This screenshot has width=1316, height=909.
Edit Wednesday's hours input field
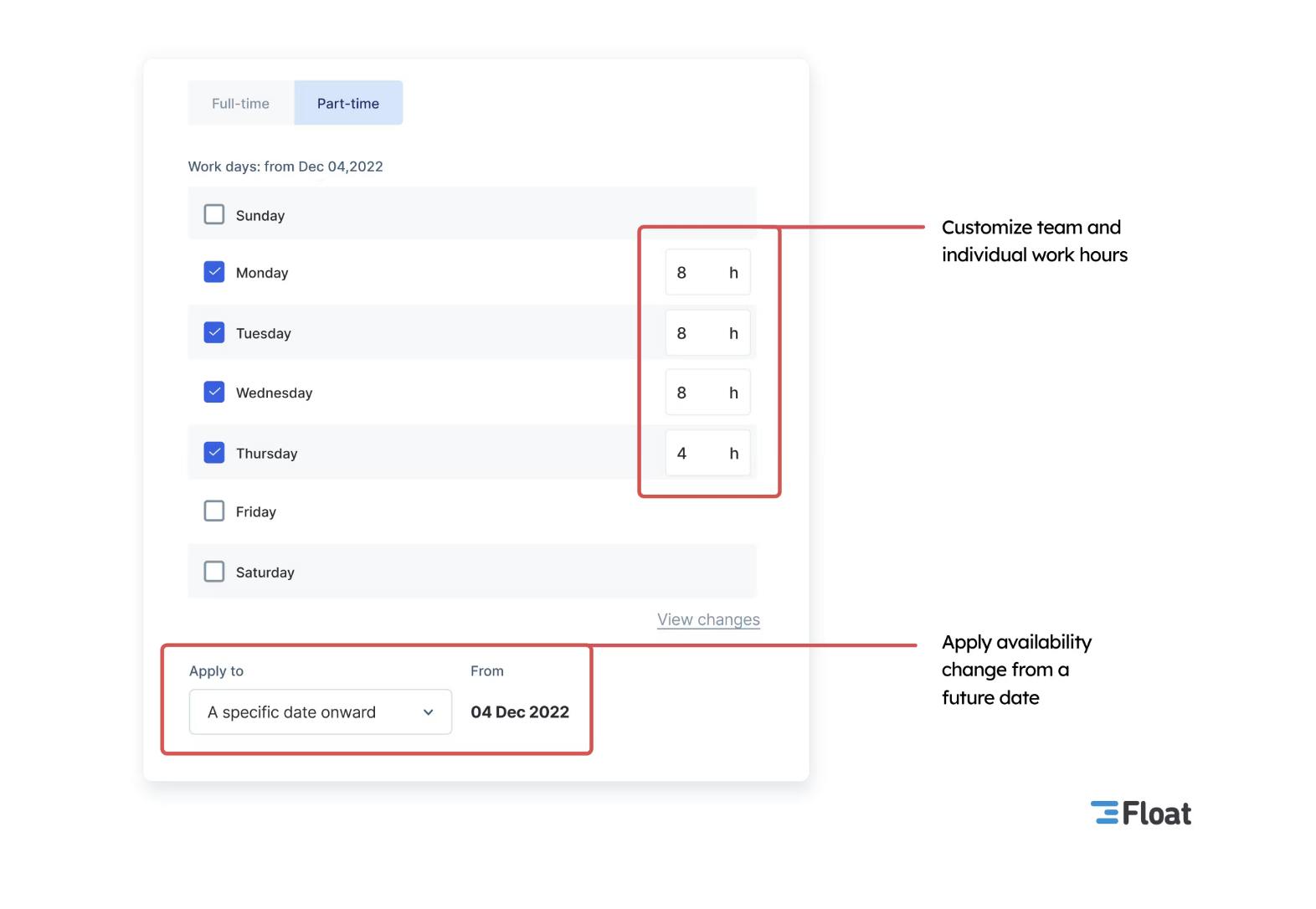(707, 393)
